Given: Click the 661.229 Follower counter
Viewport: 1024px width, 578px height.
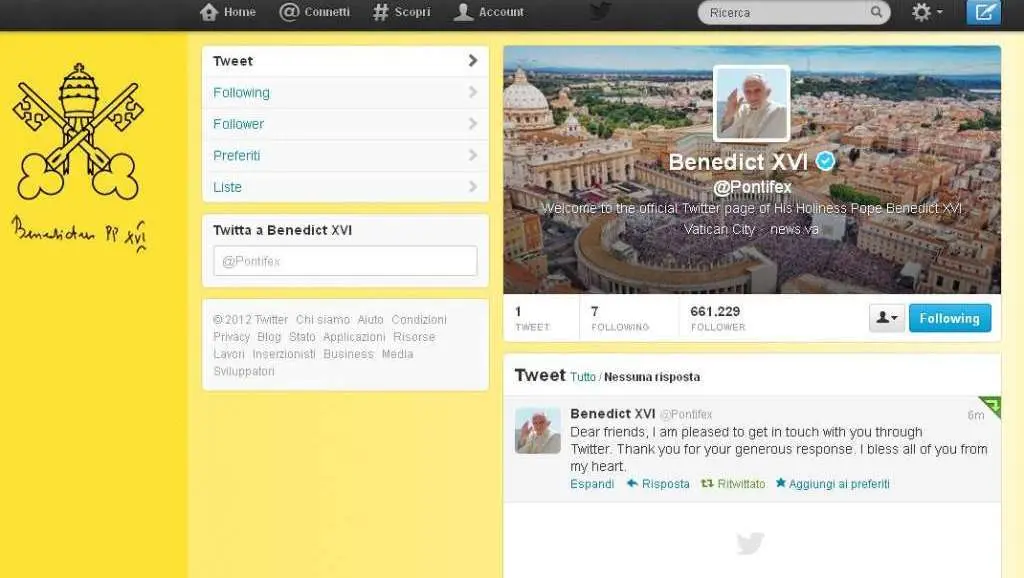Looking at the screenshot, I should (x=718, y=318).
